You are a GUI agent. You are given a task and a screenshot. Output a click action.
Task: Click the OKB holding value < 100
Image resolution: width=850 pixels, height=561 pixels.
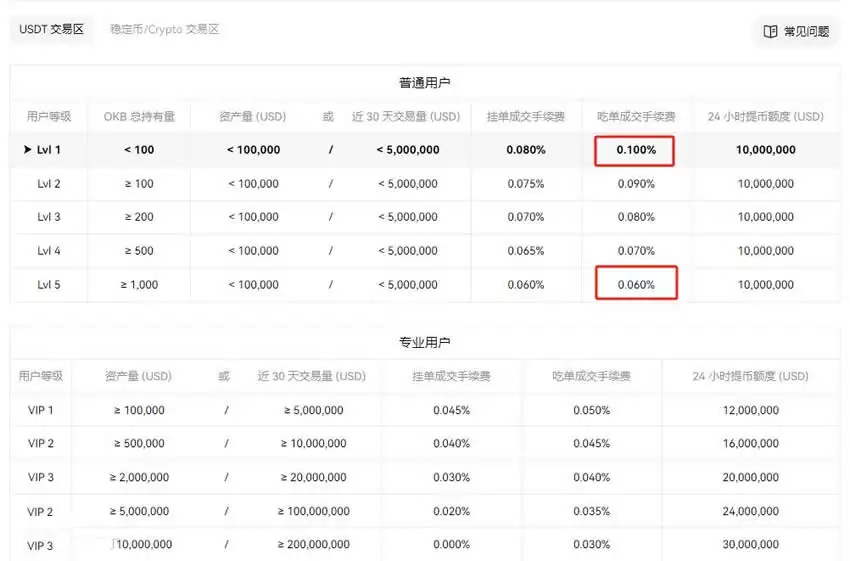[139, 150]
